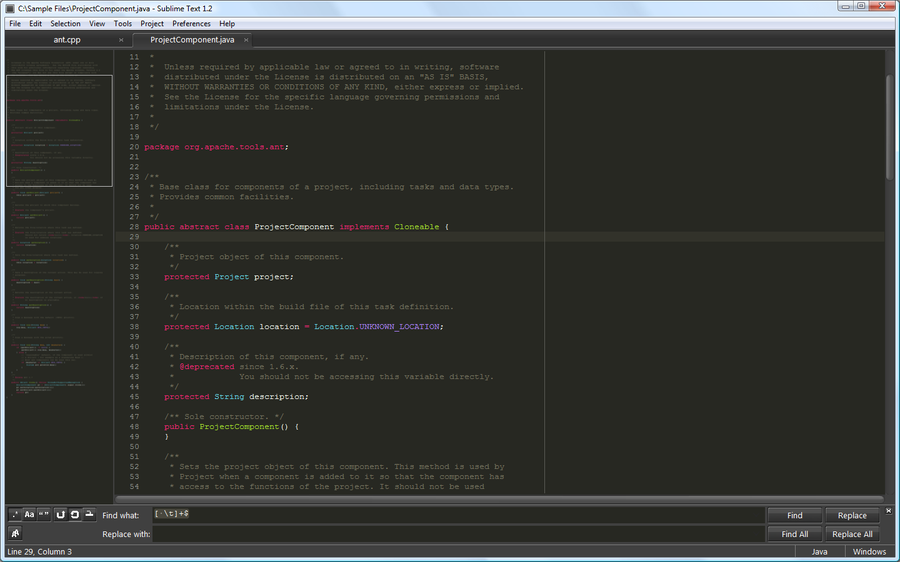900x562 pixels.
Task: Click 'WITHOUT WARRANTIES OR CONDITIONS' comment line
Action: click(x=344, y=87)
